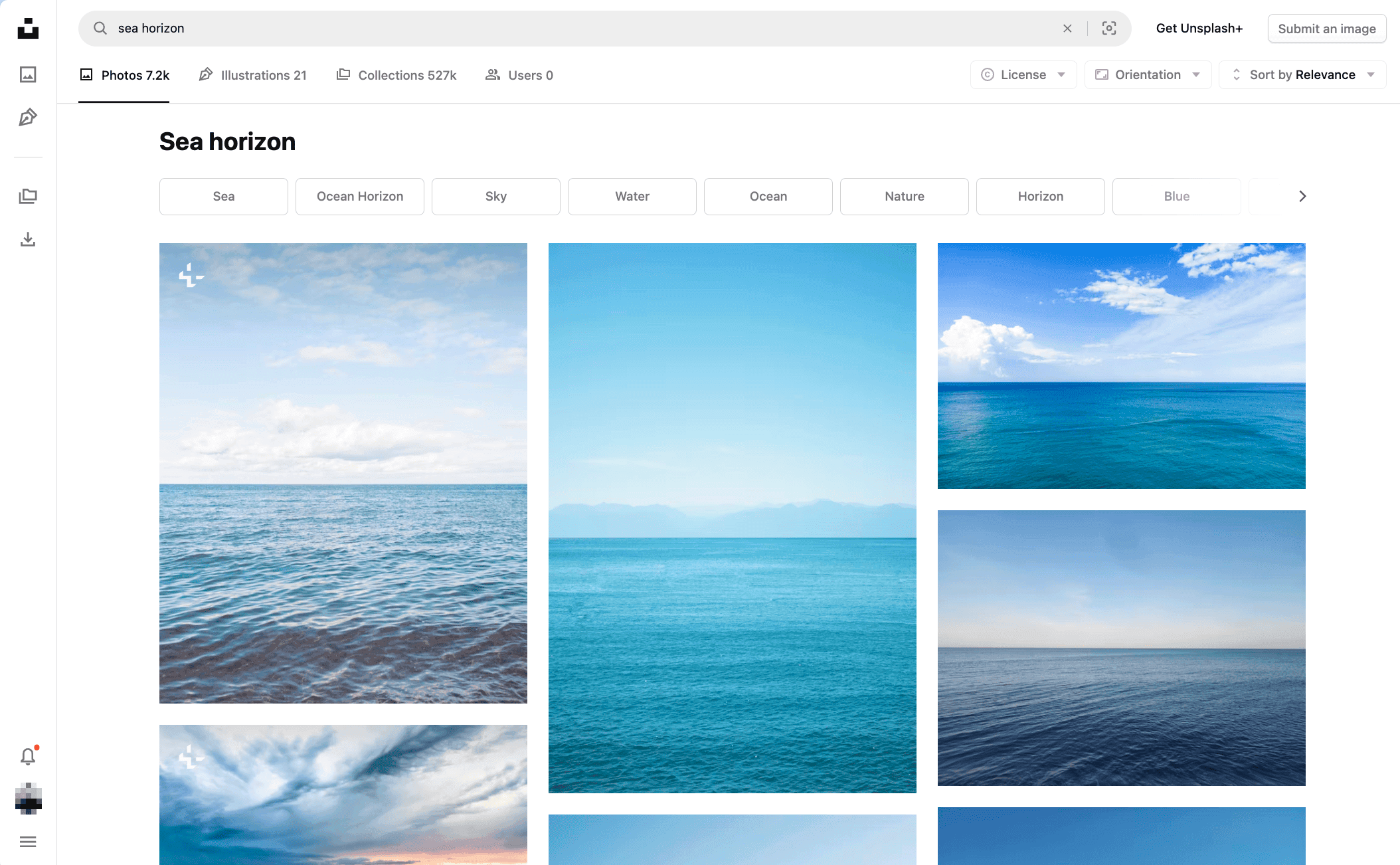Viewport: 1400px width, 865px height.
Task: Expand more filter chips with the right chevron
Action: coord(1302,196)
